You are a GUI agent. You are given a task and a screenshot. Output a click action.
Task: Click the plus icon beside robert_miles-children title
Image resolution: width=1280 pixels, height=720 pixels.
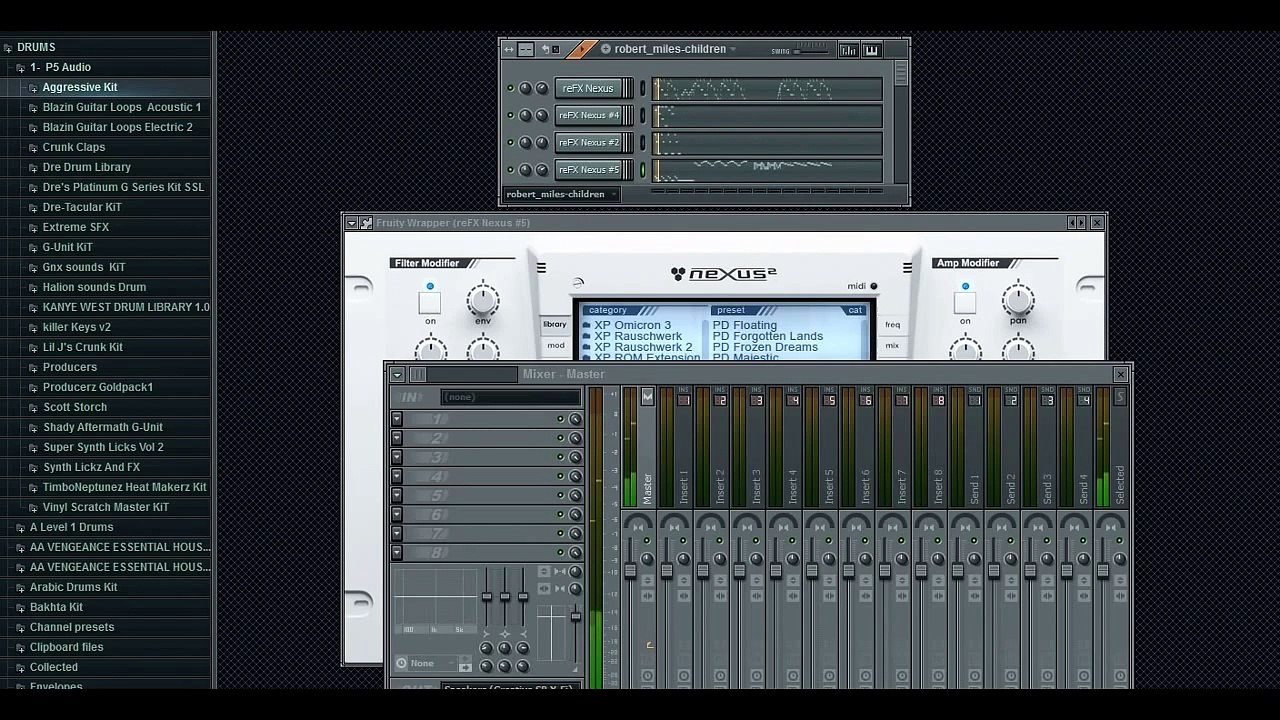pos(605,49)
